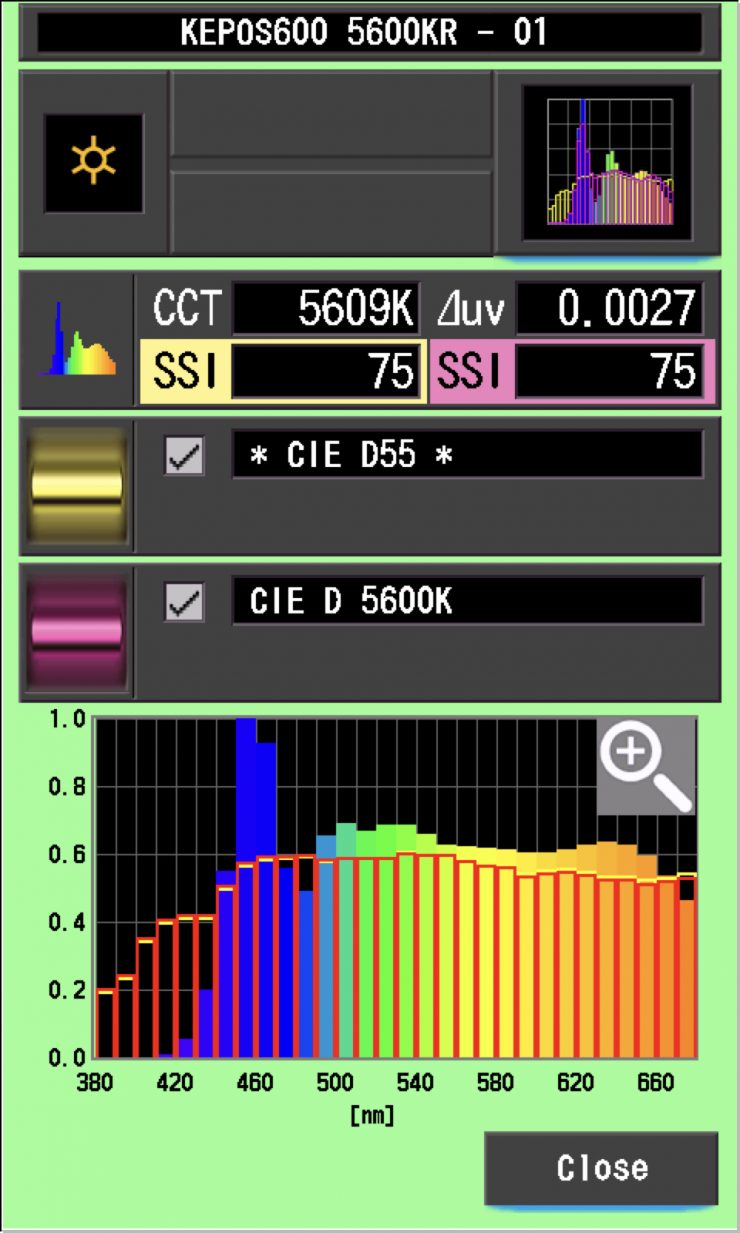Select the * CIE D55 * reference field
Screen dimensions: 740x1233
pyautogui.click(x=467, y=455)
